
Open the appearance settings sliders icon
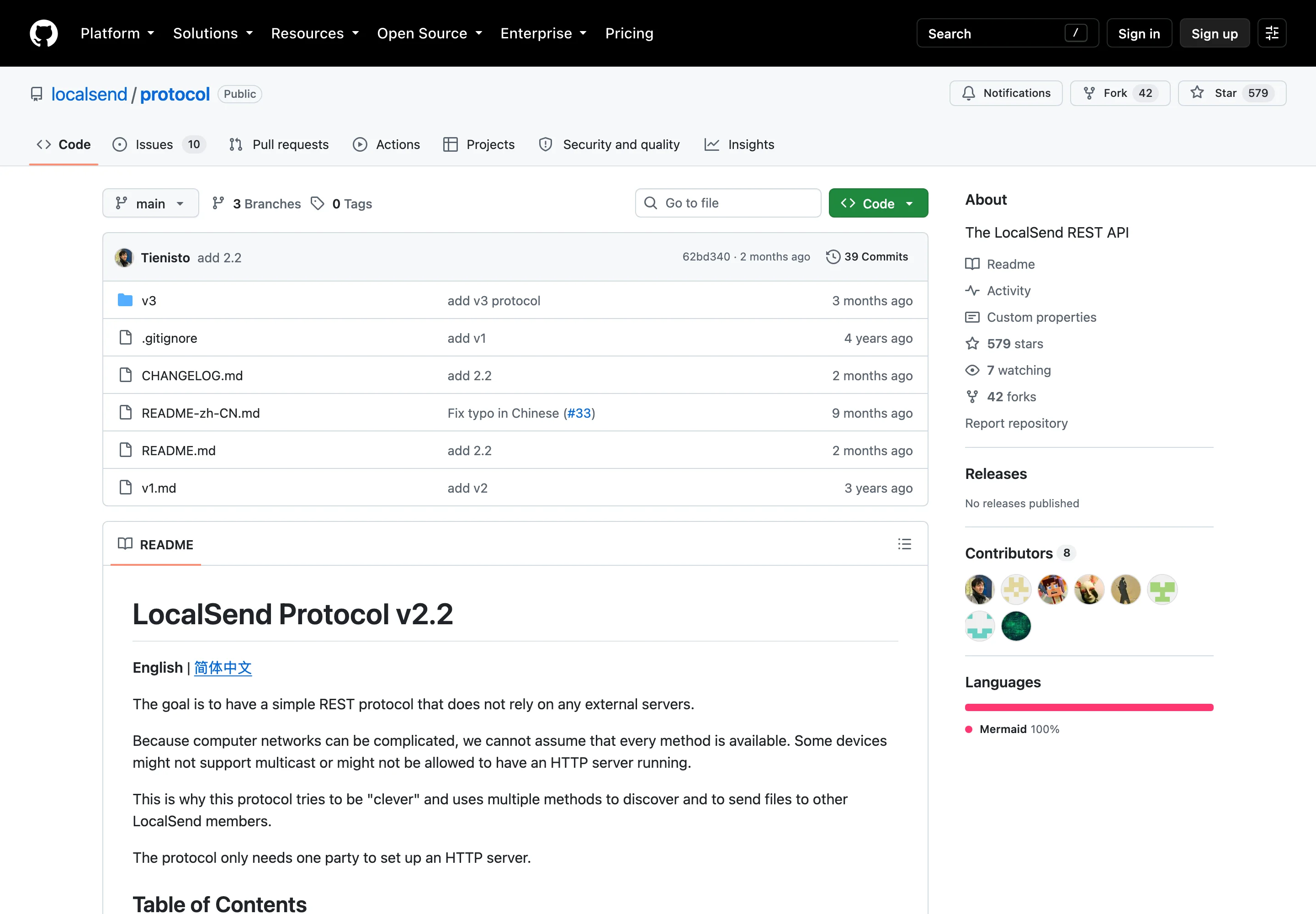coord(1272,33)
